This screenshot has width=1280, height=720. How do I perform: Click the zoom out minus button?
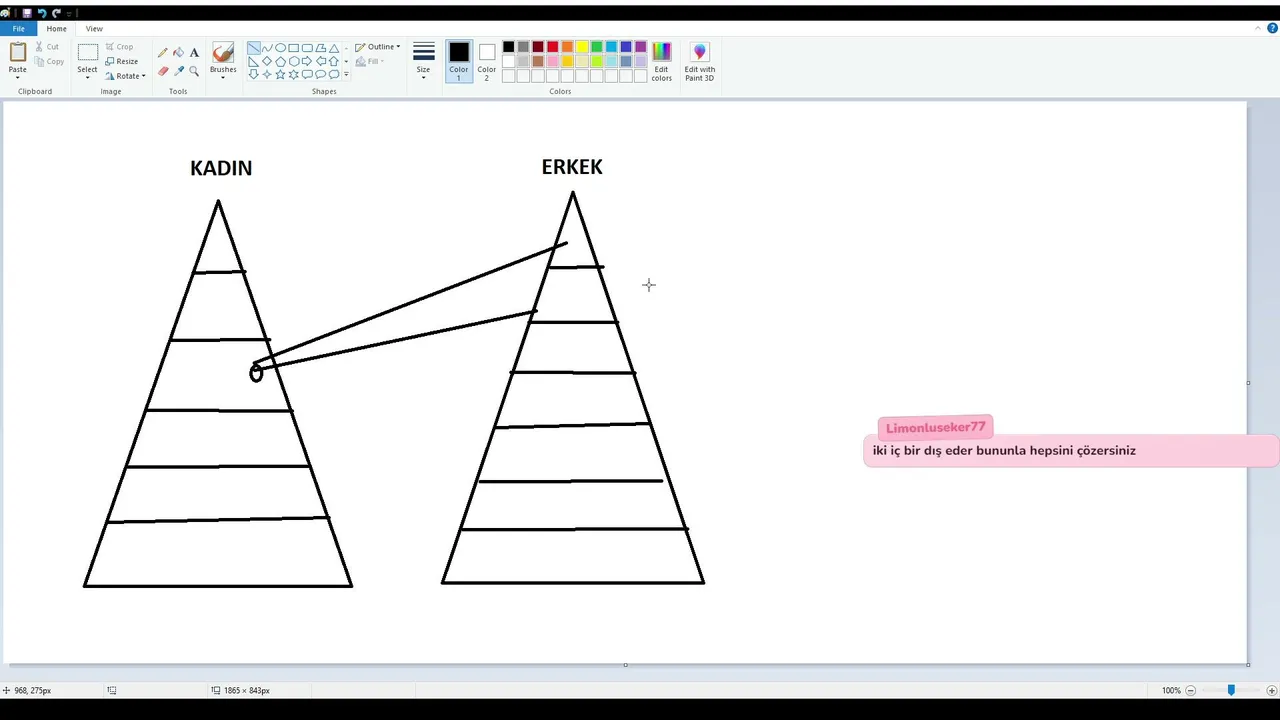click(1190, 690)
